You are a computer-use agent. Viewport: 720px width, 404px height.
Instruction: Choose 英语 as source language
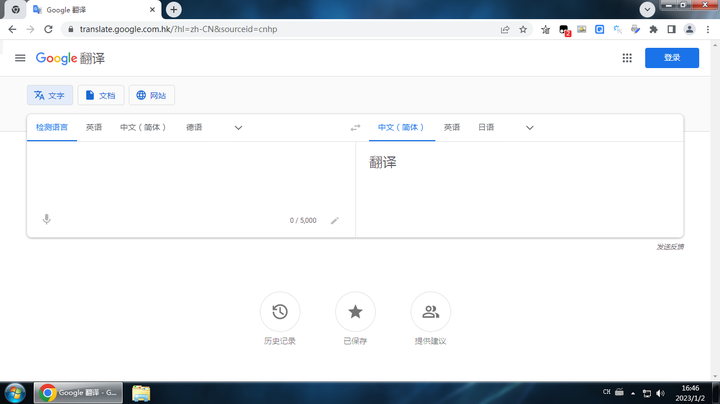pos(94,127)
